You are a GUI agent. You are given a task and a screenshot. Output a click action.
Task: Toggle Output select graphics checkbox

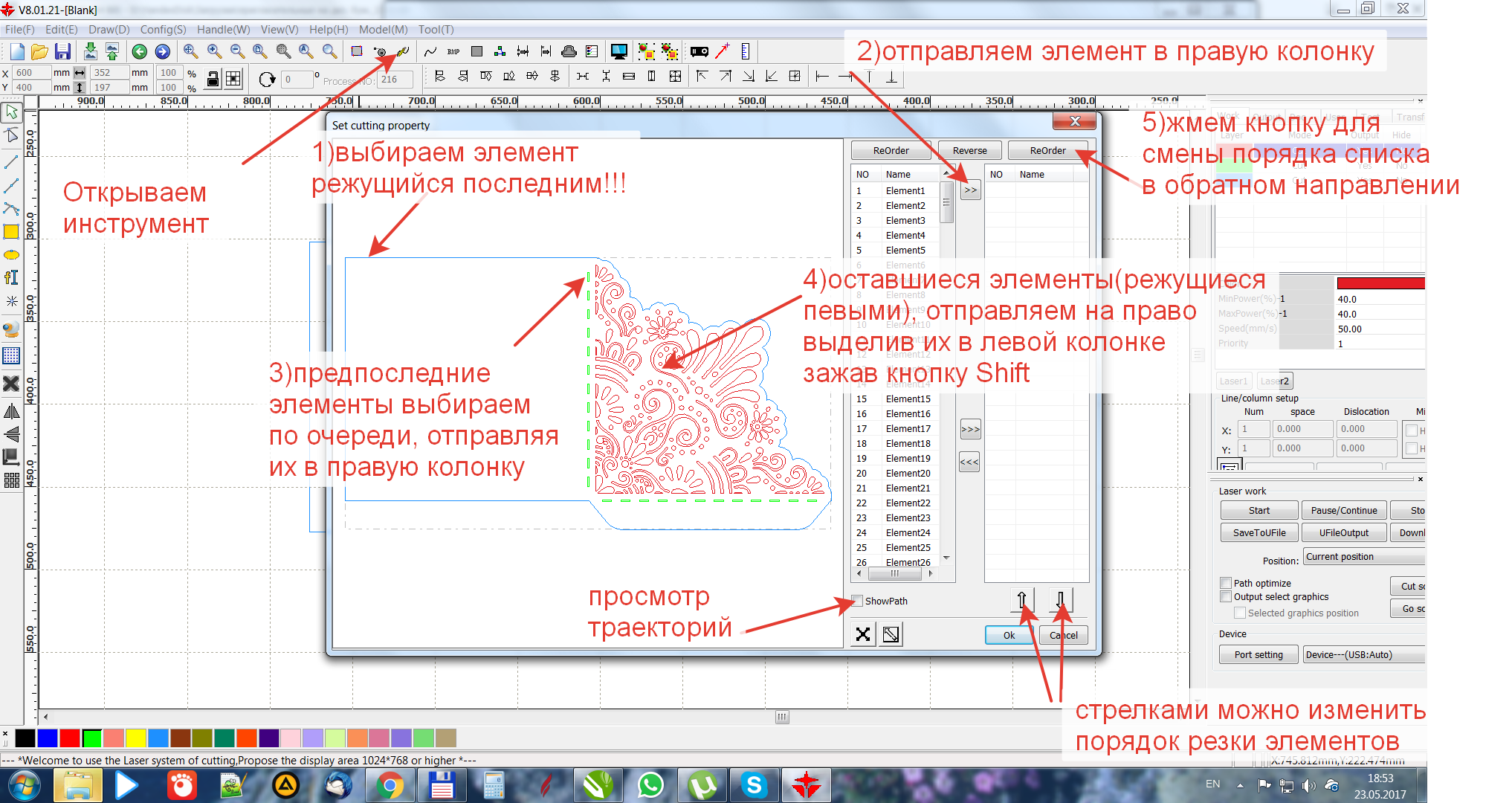(x=1226, y=596)
